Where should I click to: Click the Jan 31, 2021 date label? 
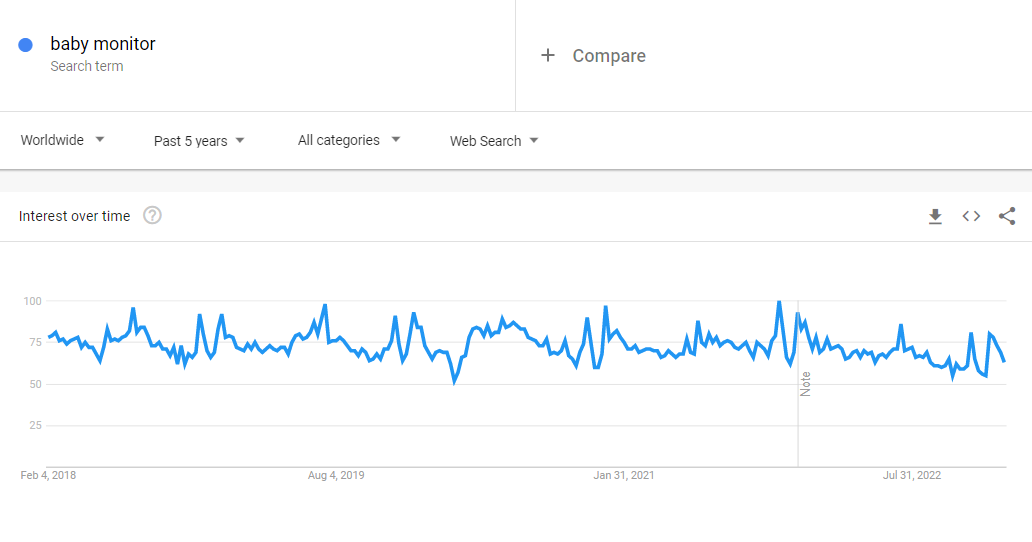(x=624, y=475)
